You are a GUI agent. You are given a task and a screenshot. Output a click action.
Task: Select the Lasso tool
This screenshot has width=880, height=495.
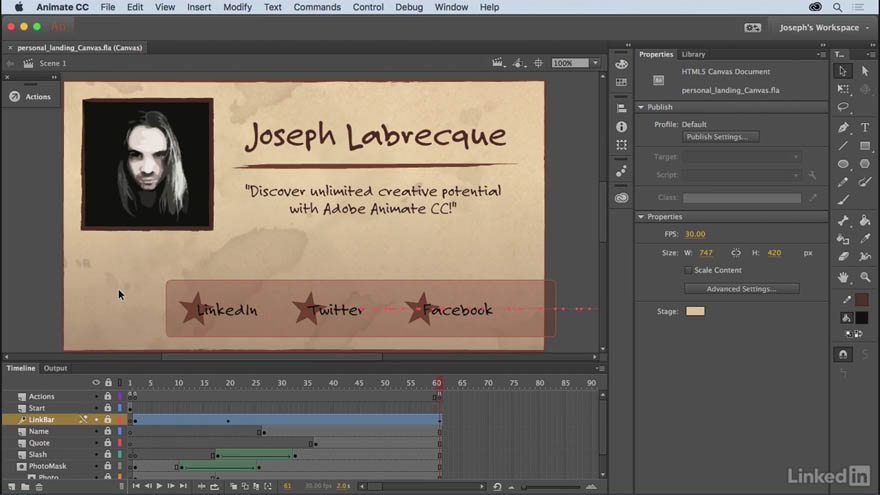tap(843, 107)
